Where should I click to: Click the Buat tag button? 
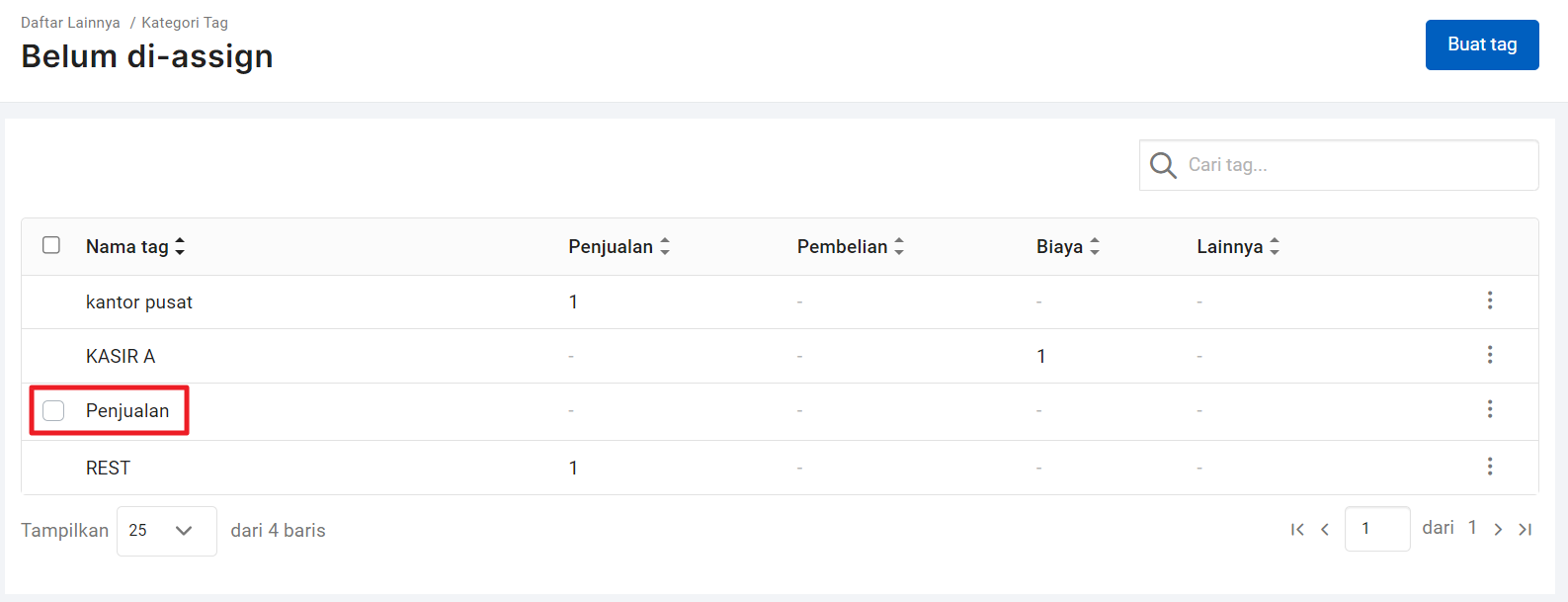[1482, 44]
